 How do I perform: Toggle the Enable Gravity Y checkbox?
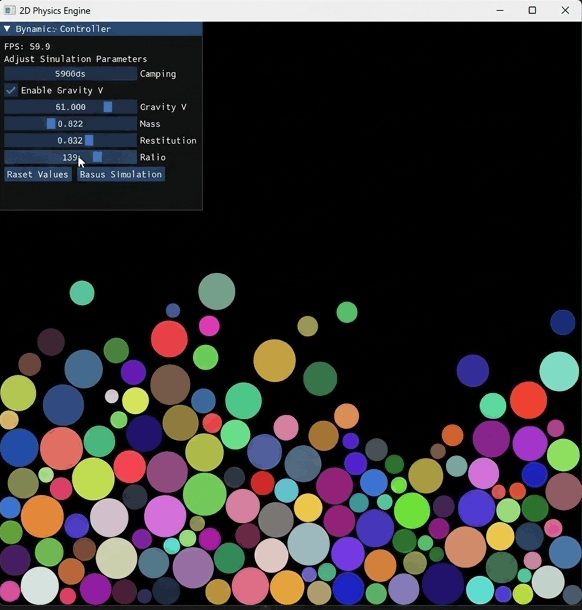point(11,90)
